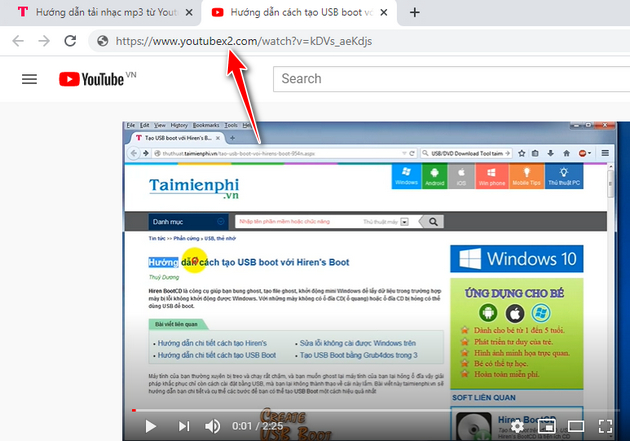Open link Hướng dẫn chi tiết cách tạo Hiren's
The height and width of the screenshot is (441, 630).
click(212, 343)
